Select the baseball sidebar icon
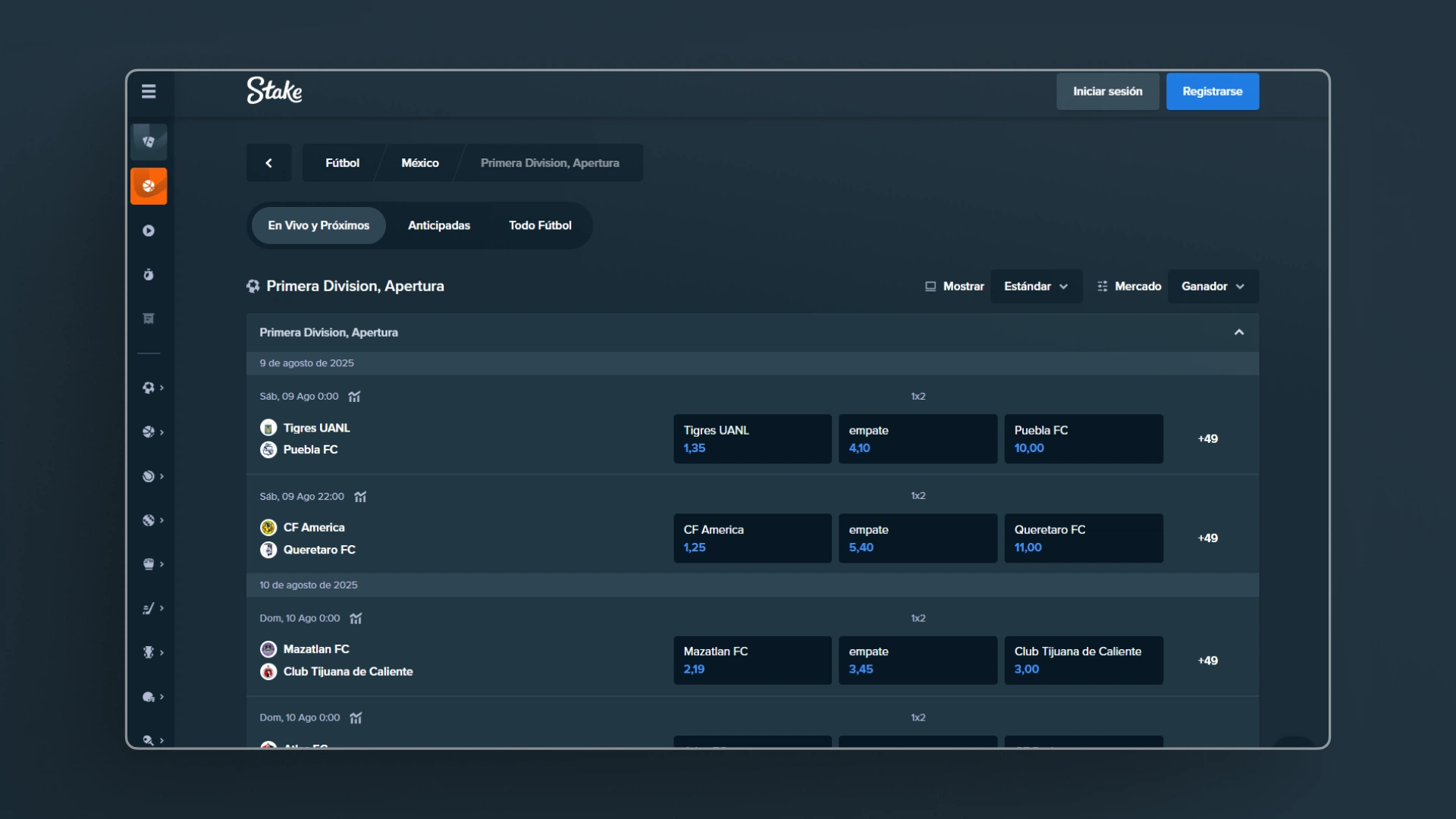The image size is (1456, 819). click(148, 520)
